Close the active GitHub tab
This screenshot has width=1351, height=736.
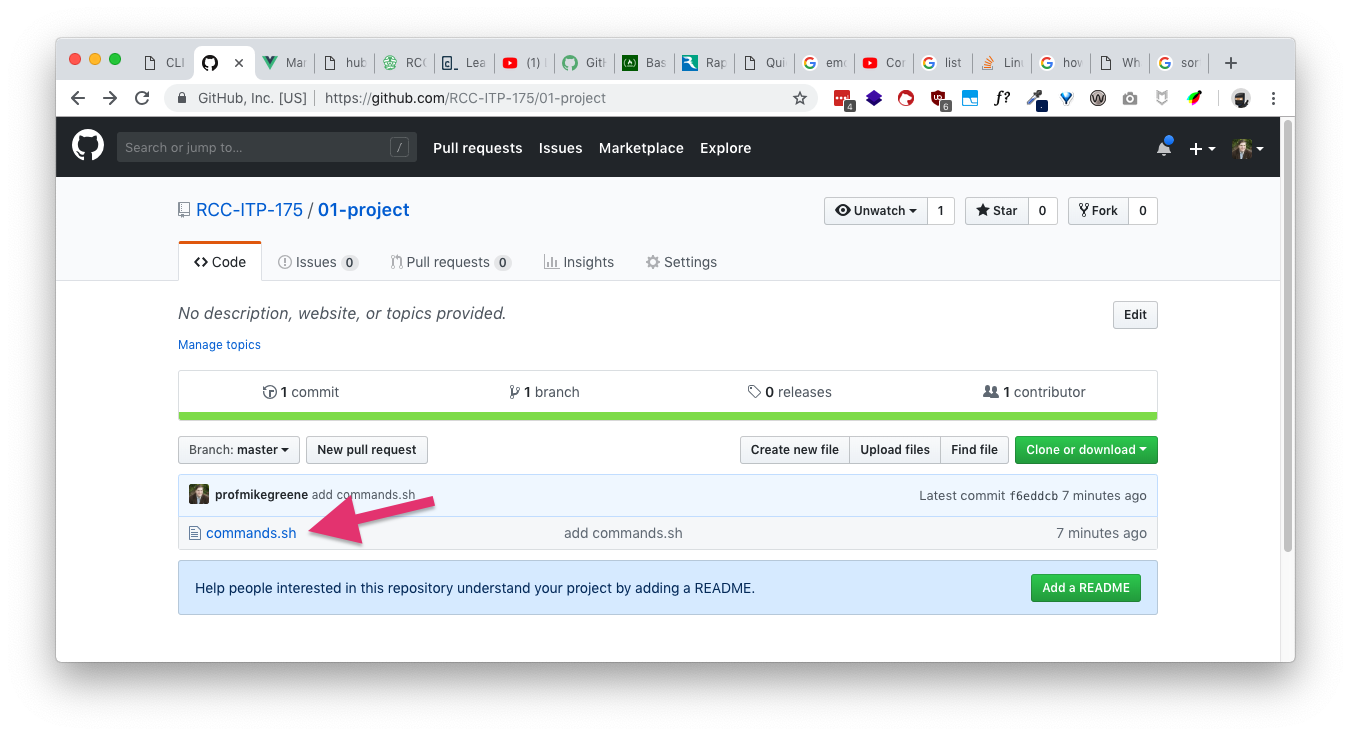(x=238, y=62)
